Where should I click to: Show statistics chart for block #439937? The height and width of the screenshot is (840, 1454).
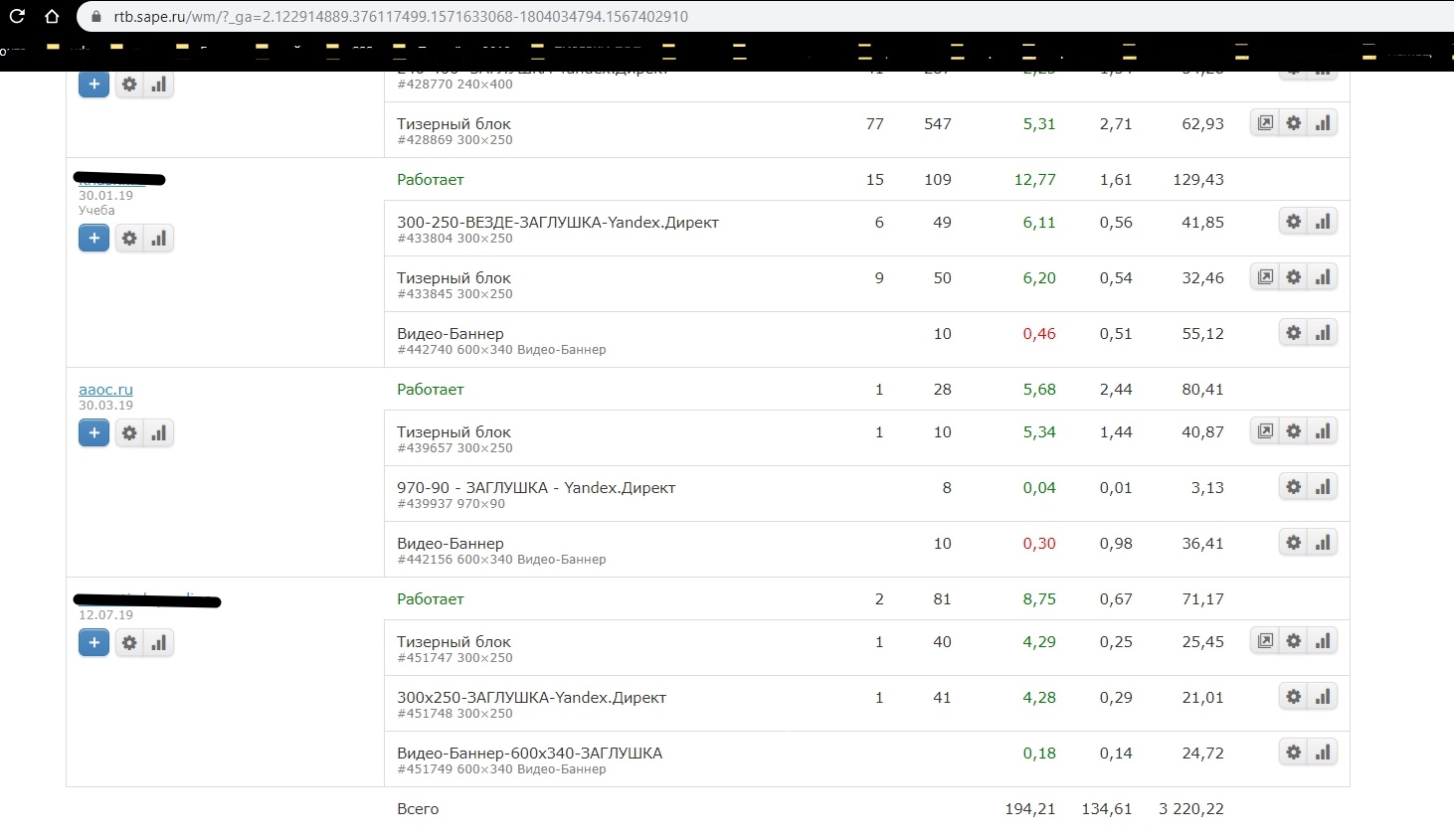[1323, 487]
